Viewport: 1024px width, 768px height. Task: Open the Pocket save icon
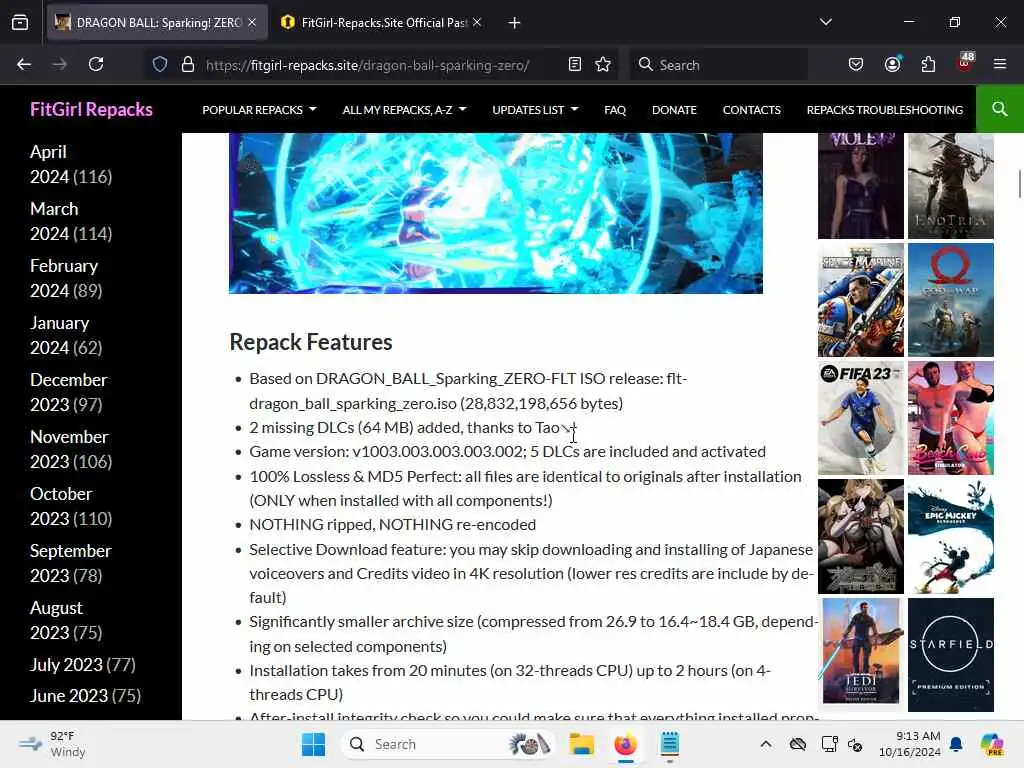[x=856, y=64]
